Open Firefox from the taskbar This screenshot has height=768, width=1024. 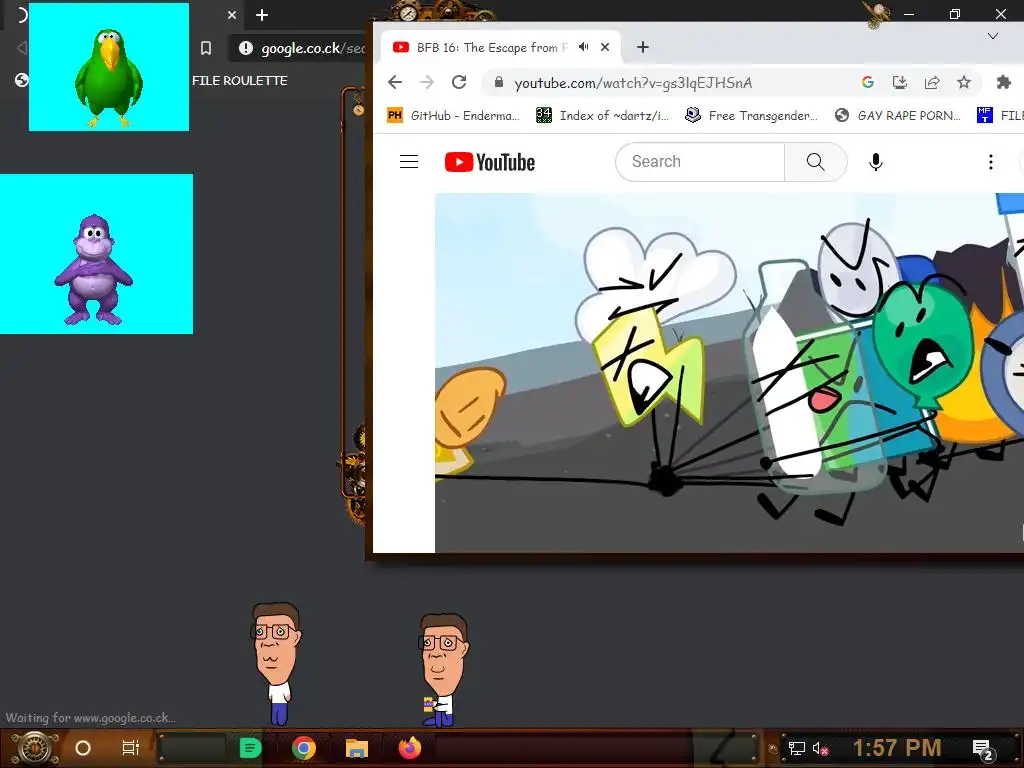(x=410, y=748)
